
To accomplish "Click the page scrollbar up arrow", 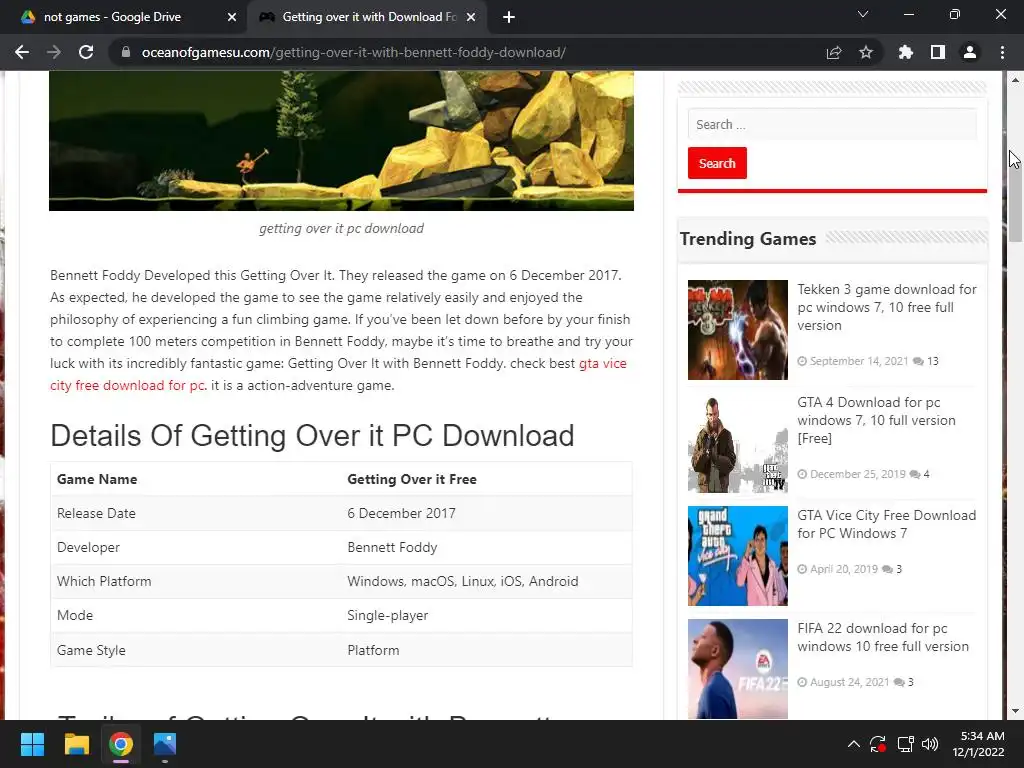I will (x=1015, y=80).
